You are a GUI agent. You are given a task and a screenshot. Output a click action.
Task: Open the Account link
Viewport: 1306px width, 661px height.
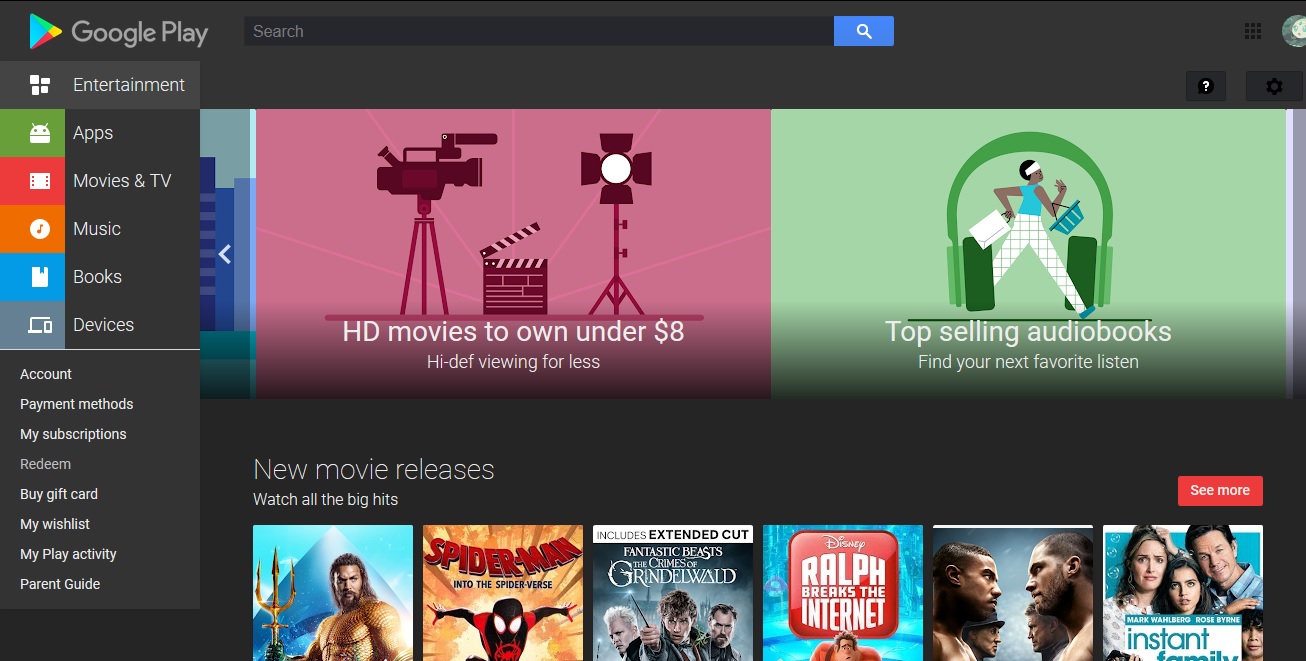point(46,374)
